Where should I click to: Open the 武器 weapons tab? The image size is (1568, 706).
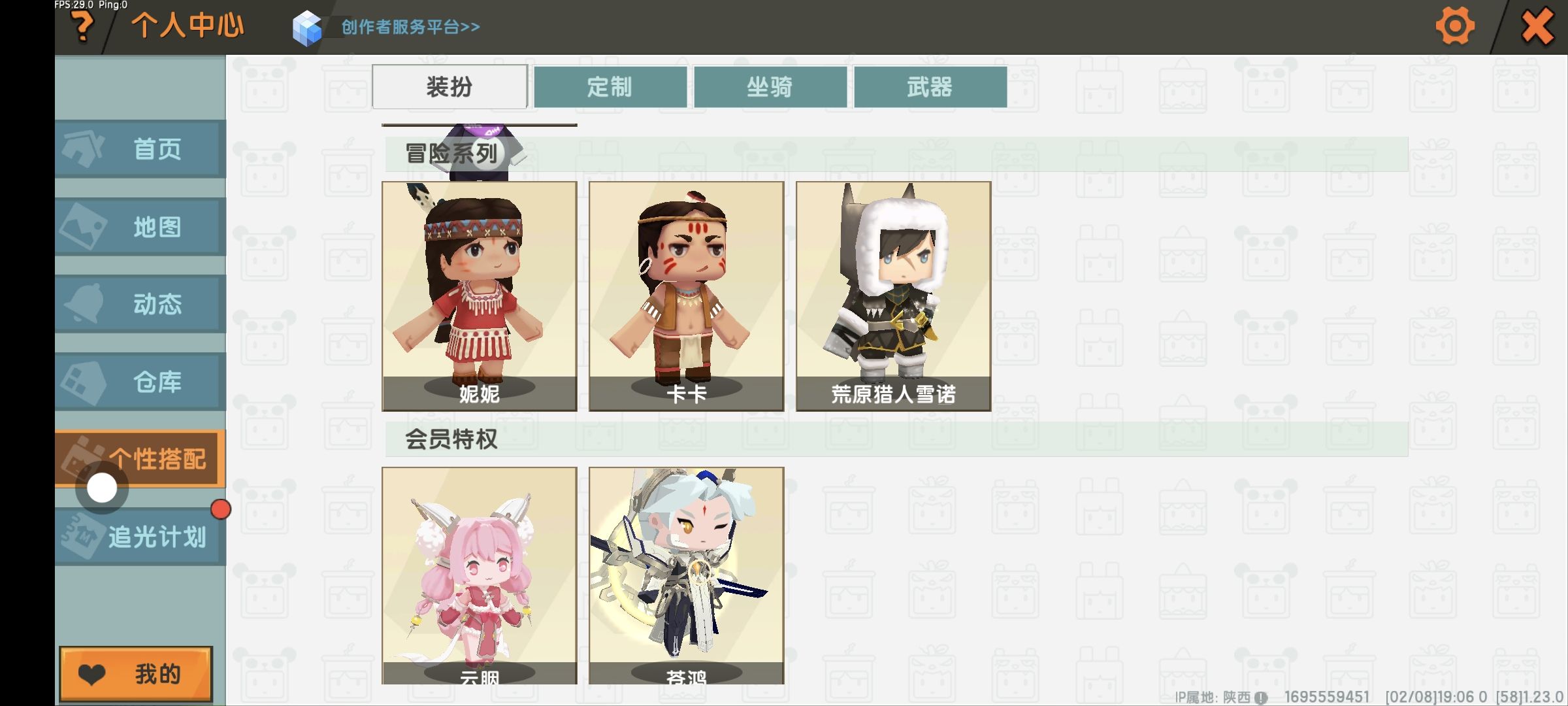click(x=930, y=86)
